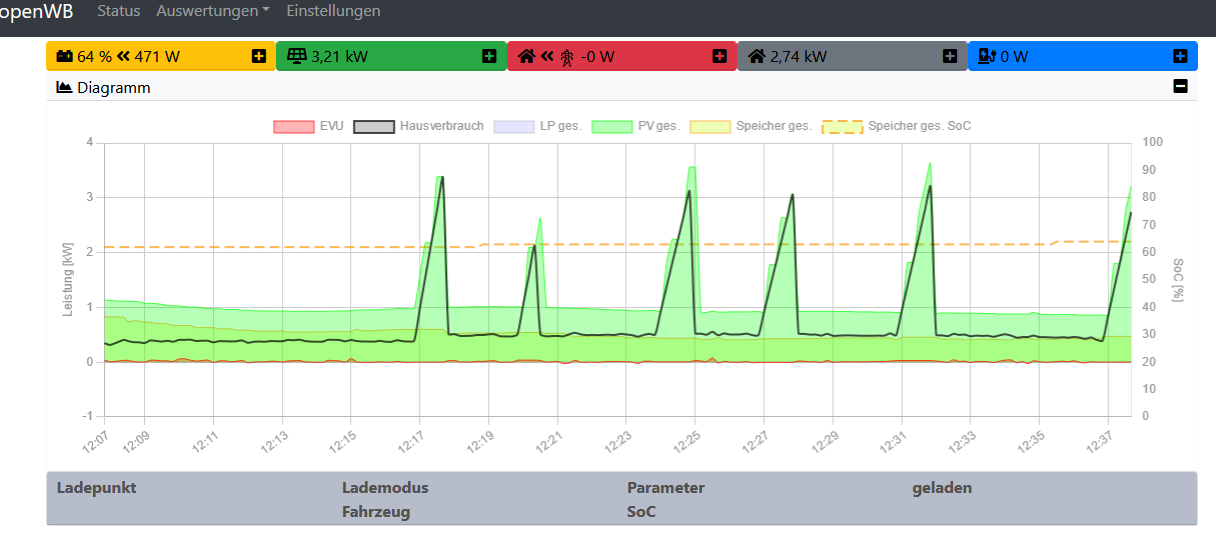Click the battery icon in yellow tile
The height and width of the screenshot is (549, 1216).
coord(64,56)
